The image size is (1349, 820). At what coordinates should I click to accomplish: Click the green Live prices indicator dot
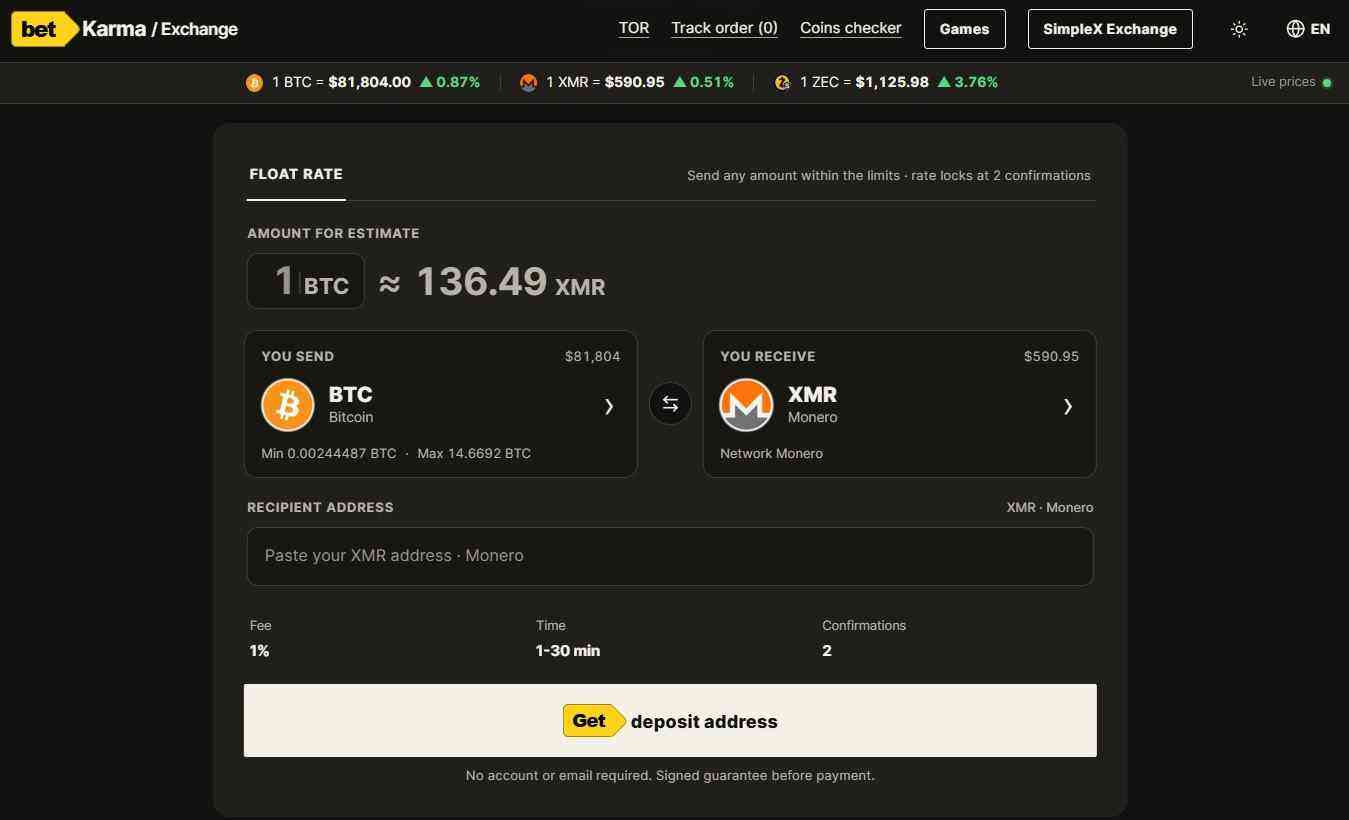coord(1327,83)
